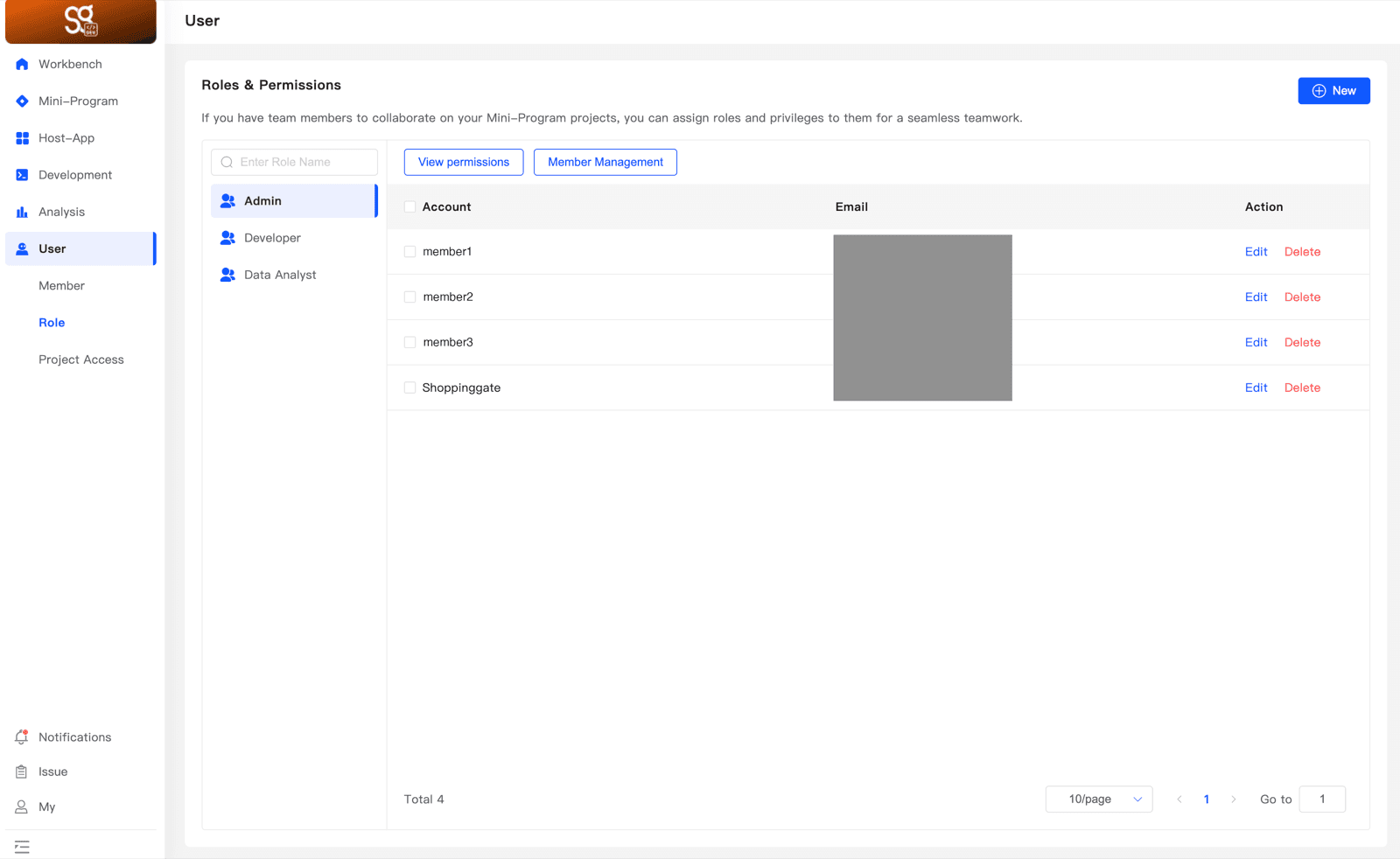Delete the Shoppinggate account
Image resolution: width=1400 pixels, height=859 pixels.
pos(1302,388)
